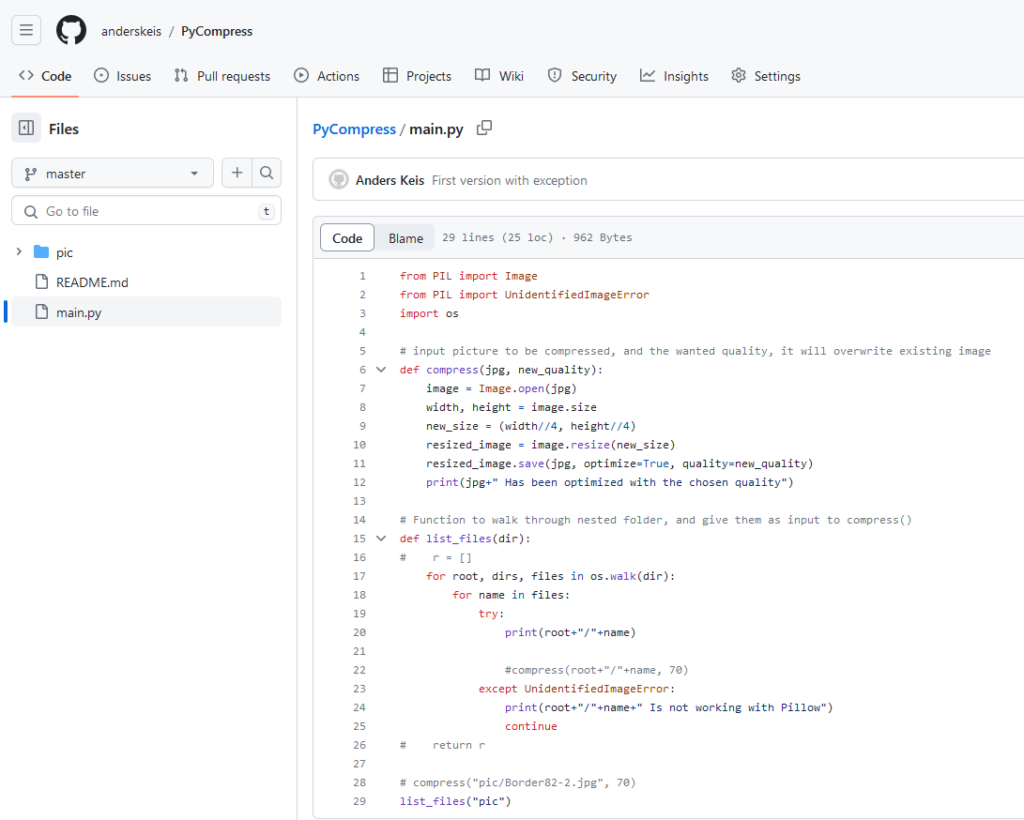Go to the Actions tab
The height and width of the screenshot is (820, 1024).
click(327, 76)
